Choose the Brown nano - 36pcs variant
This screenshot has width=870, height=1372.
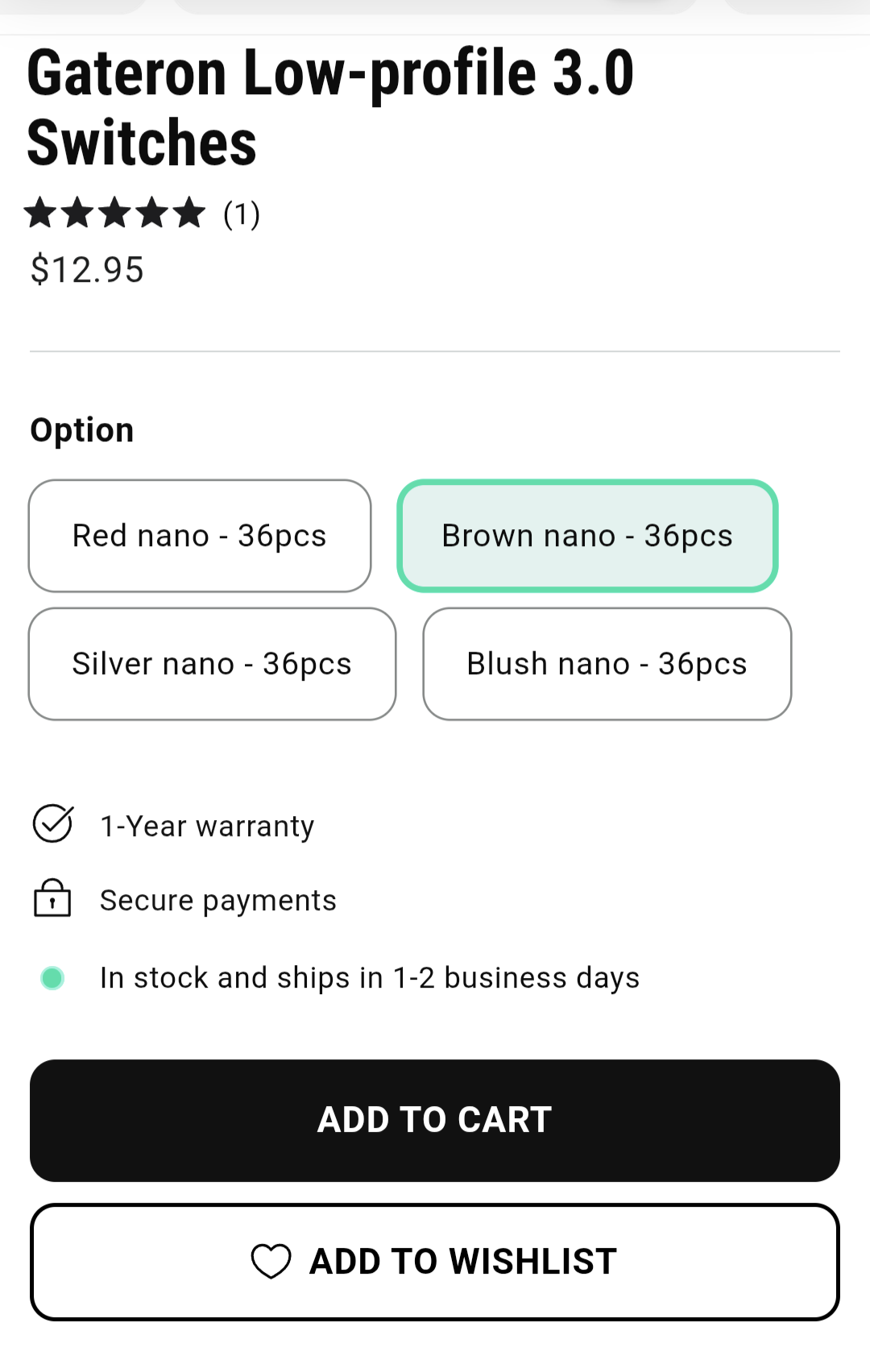(587, 536)
